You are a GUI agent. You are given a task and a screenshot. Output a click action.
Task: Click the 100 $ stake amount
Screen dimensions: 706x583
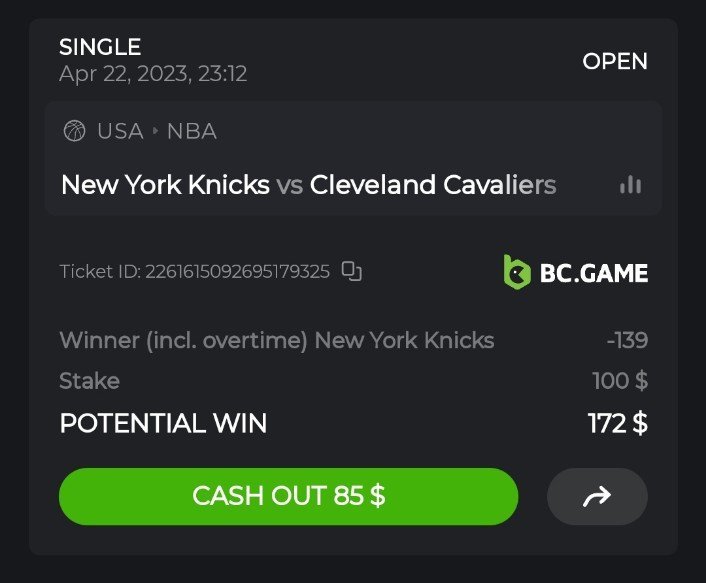point(620,381)
